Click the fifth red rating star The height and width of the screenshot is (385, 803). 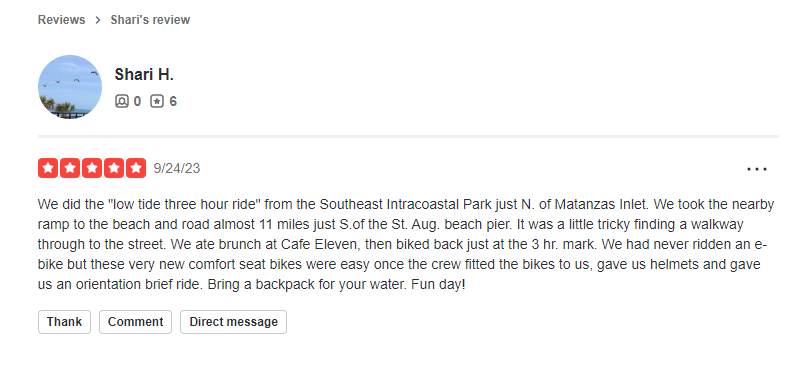click(136, 168)
